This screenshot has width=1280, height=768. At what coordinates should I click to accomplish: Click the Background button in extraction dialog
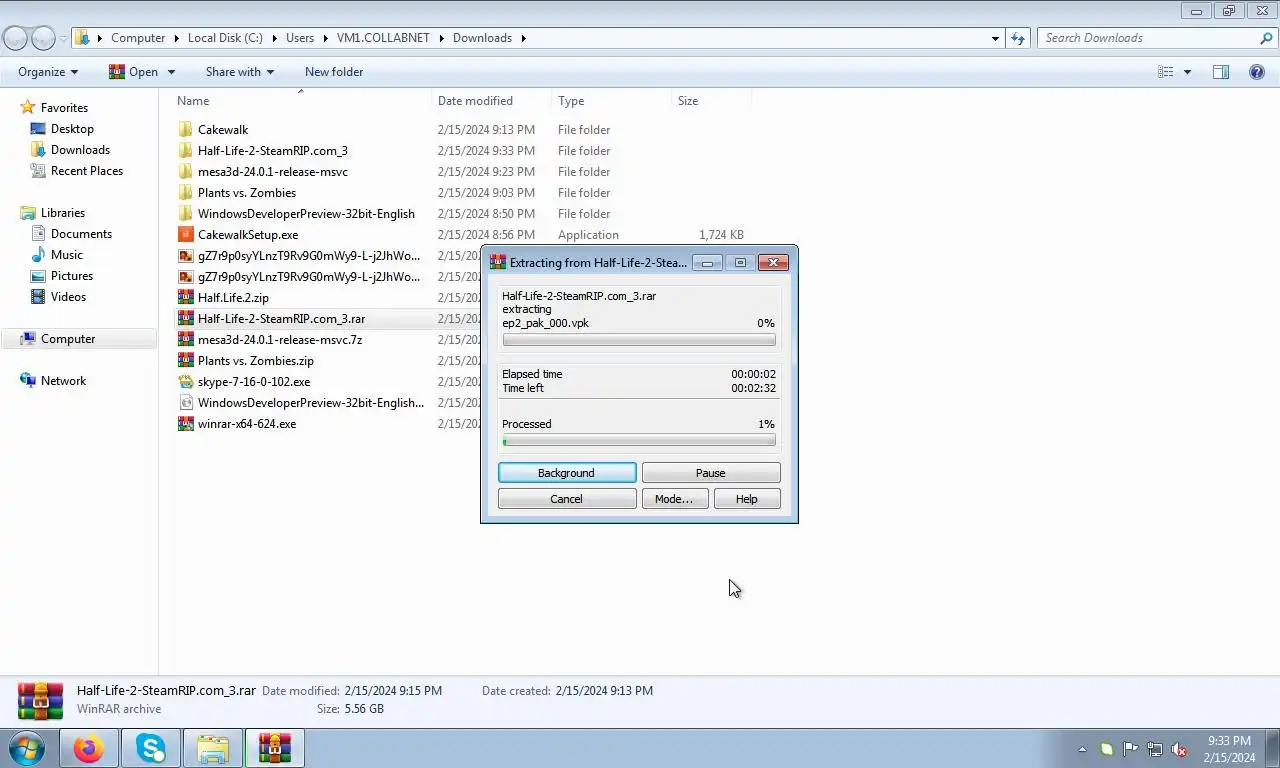[x=567, y=473]
